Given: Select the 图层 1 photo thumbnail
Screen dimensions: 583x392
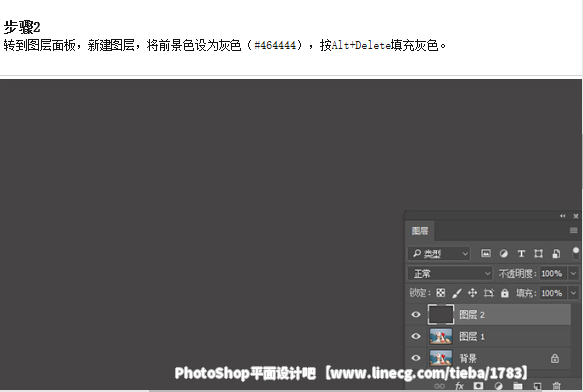Looking at the screenshot, I should pyautogui.click(x=441, y=336).
